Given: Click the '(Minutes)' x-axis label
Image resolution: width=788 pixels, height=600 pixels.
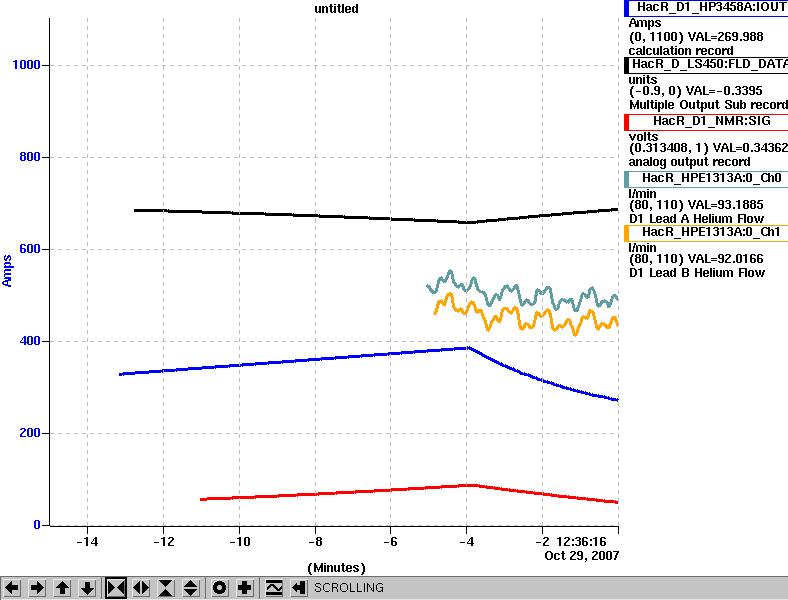Looking at the screenshot, I should pyautogui.click(x=336, y=568).
